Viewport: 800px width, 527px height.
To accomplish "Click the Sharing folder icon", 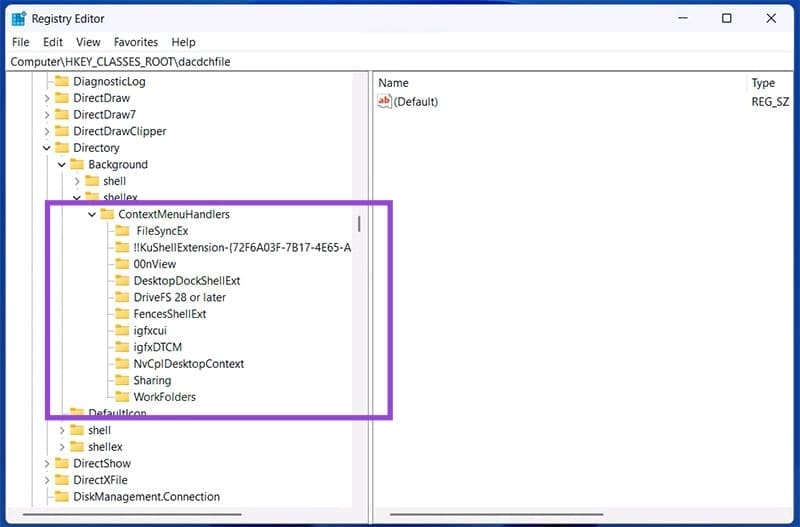I will (122, 380).
